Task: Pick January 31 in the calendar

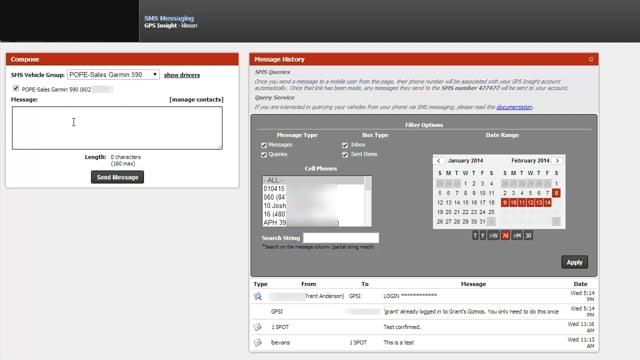Action: [x=482, y=222]
